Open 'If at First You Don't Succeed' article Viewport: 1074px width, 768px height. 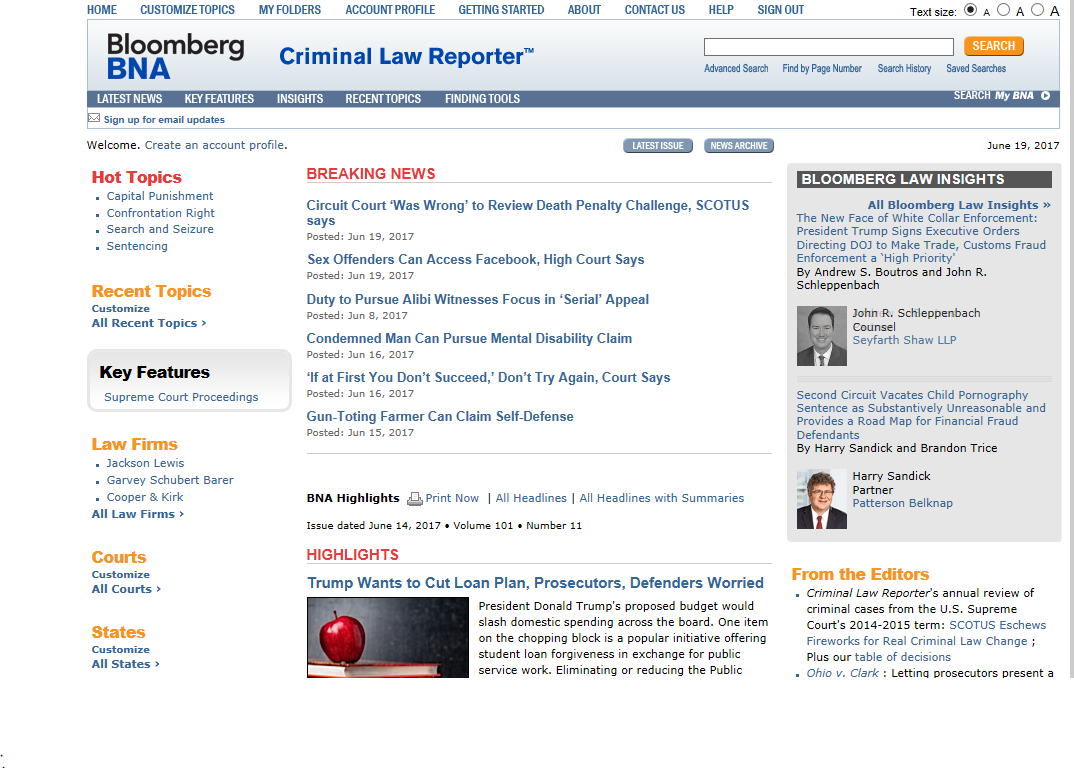488,377
